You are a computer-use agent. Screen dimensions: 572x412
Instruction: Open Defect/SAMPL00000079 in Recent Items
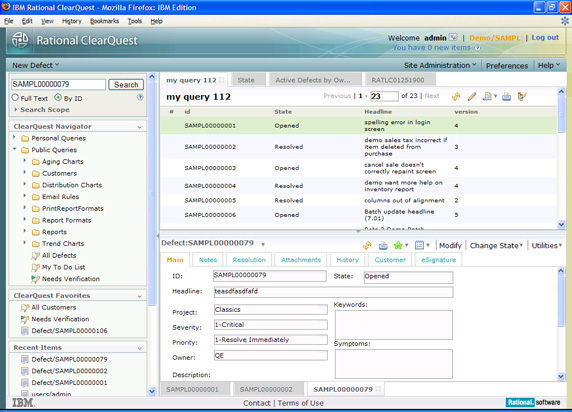tap(69, 359)
